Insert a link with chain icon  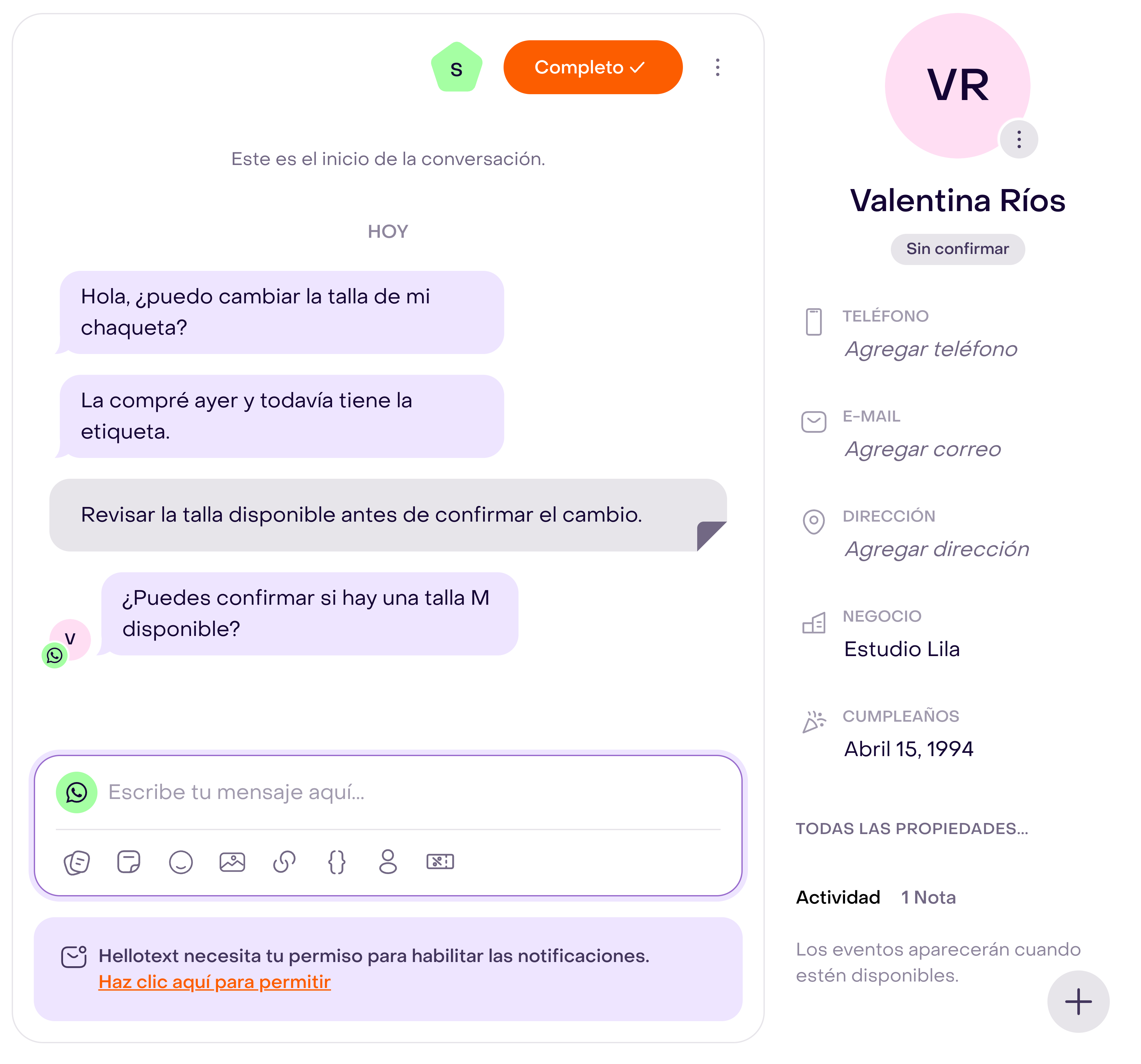[x=284, y=862]
